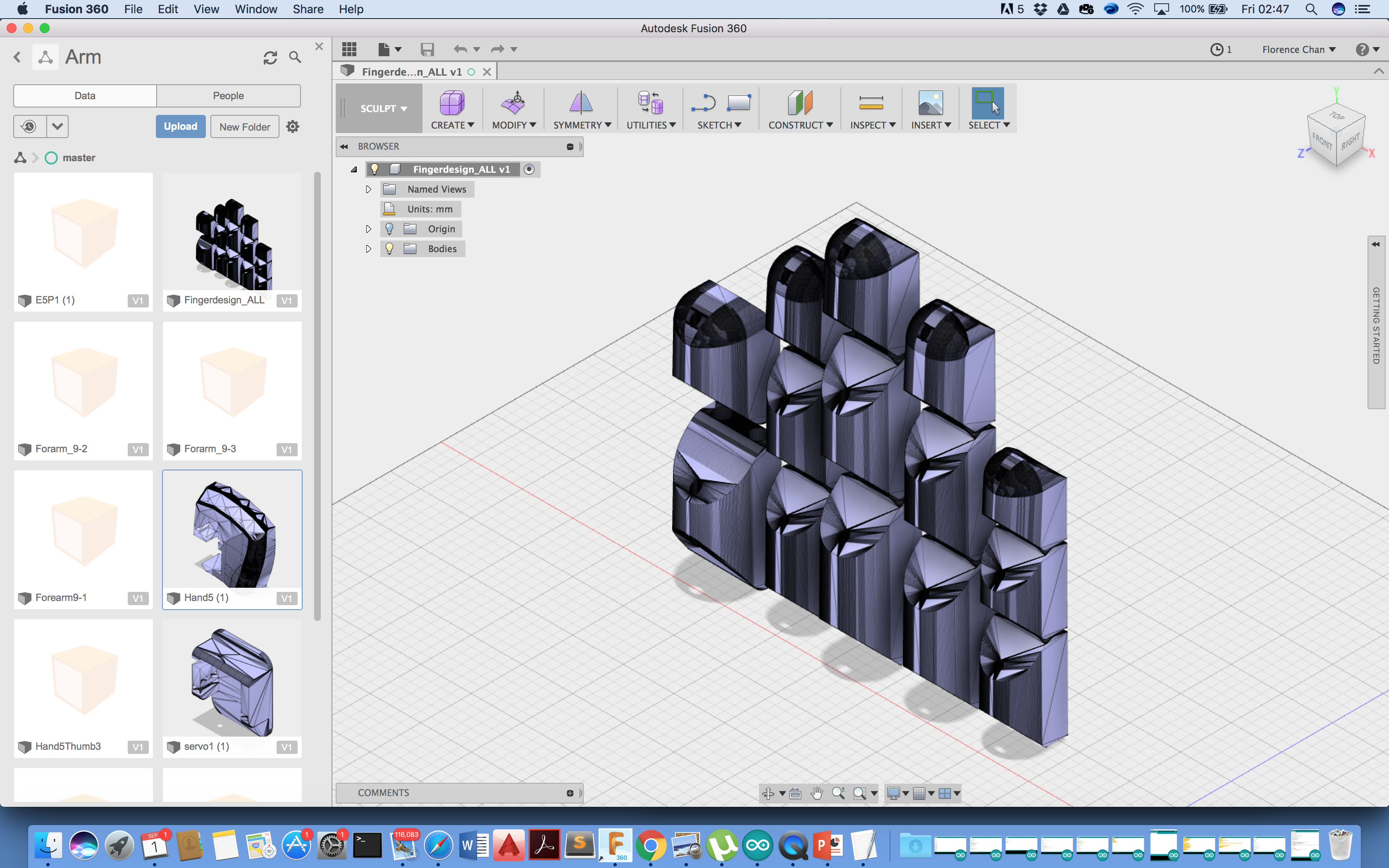Screen dimensions: 1389x868
Task: Toggle visibility of the Origin folder
Action: 390,229
